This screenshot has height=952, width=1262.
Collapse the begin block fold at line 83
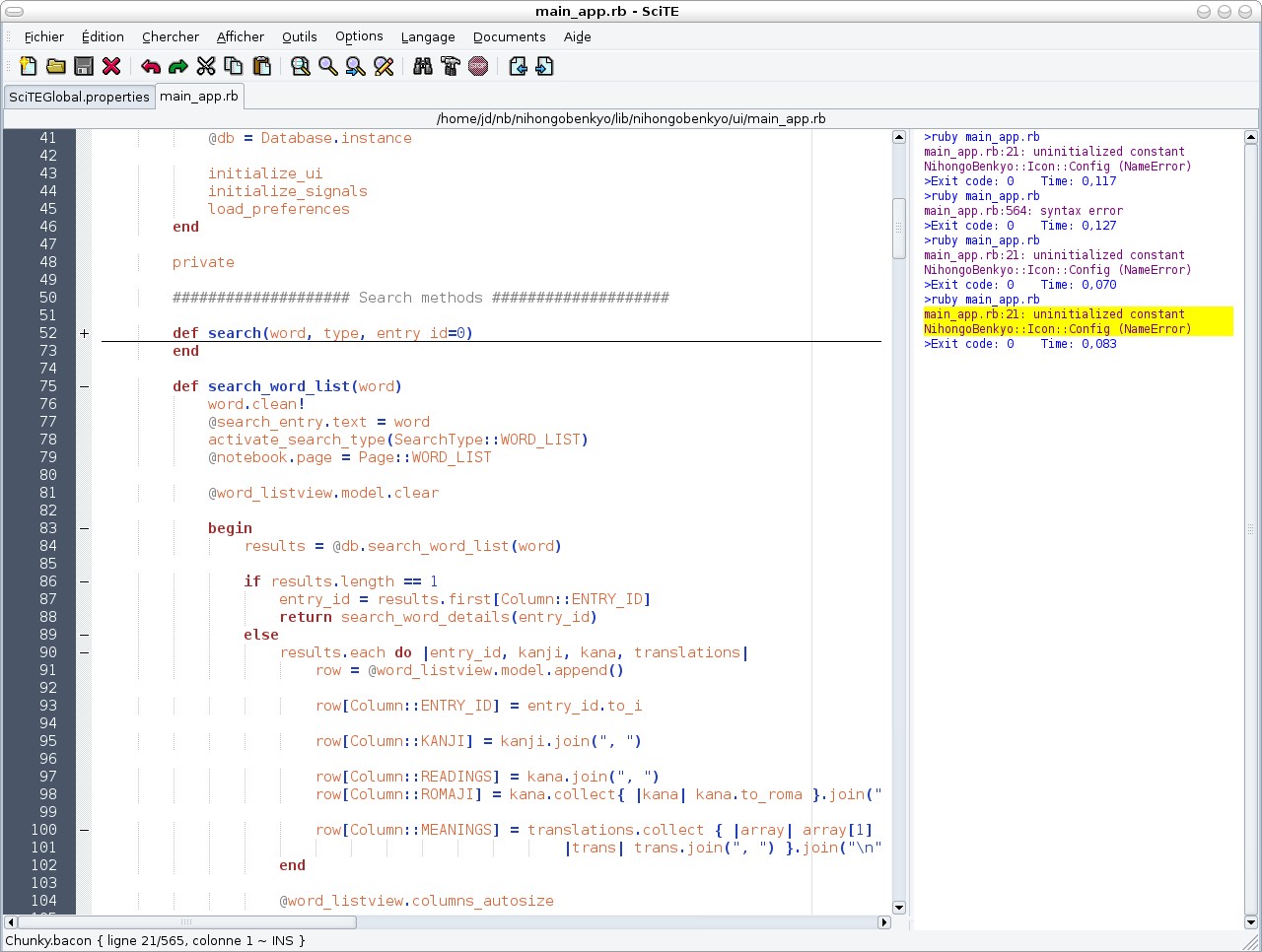84,528
